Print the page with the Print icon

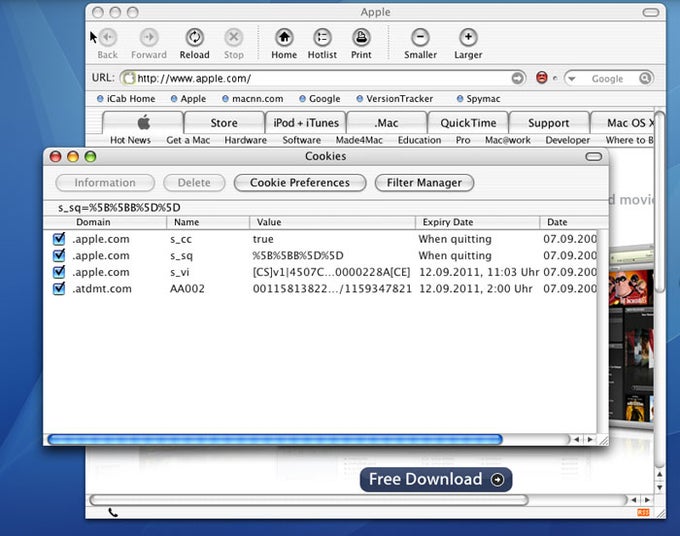click(361, 38)
